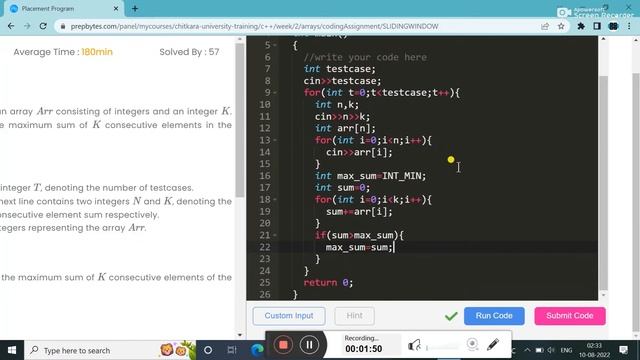Open Task View on the taskbar
This screenshot has height=360, width=640.
[x=232, y=350]
